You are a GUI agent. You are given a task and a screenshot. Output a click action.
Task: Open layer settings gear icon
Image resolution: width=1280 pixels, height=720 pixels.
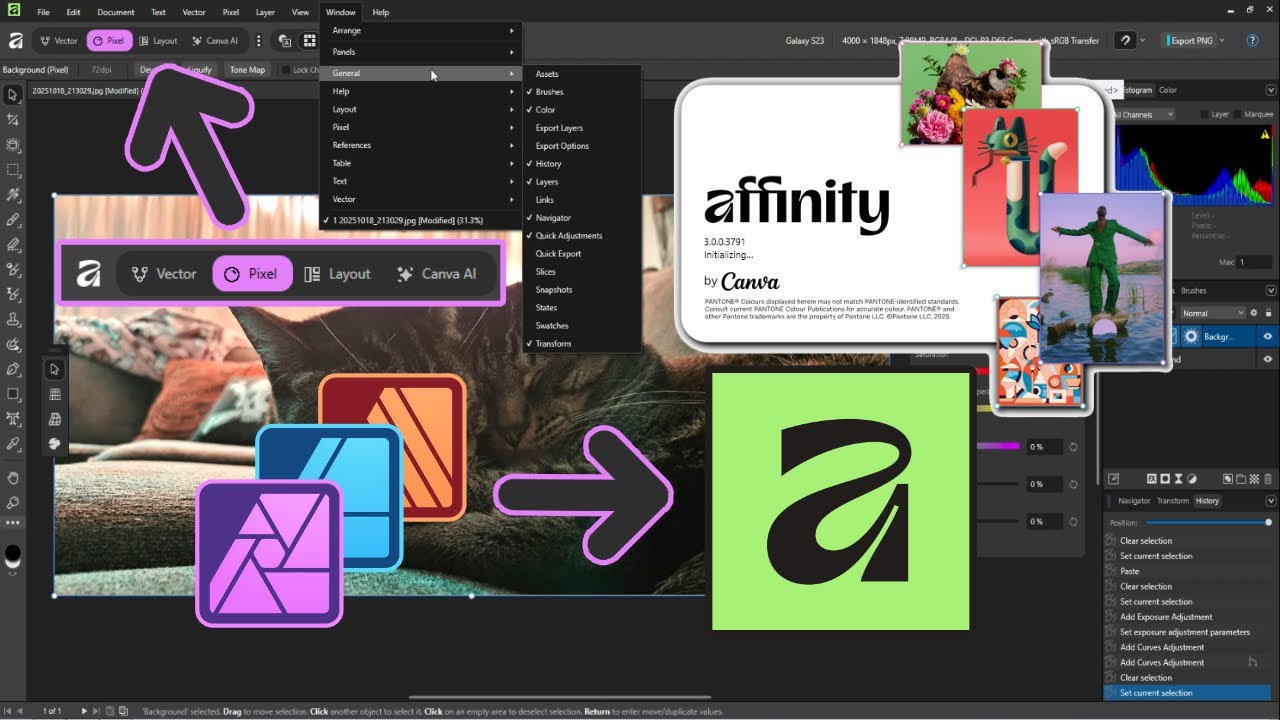pos(1254,313)
